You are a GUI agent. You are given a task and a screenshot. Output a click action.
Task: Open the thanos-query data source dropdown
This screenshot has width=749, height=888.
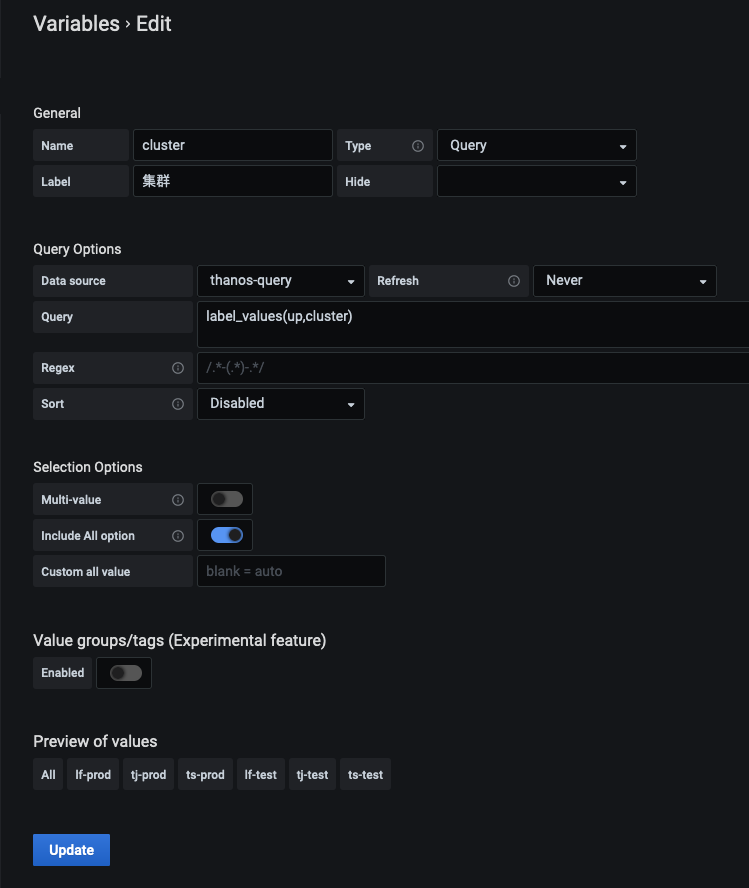(281, 281)
